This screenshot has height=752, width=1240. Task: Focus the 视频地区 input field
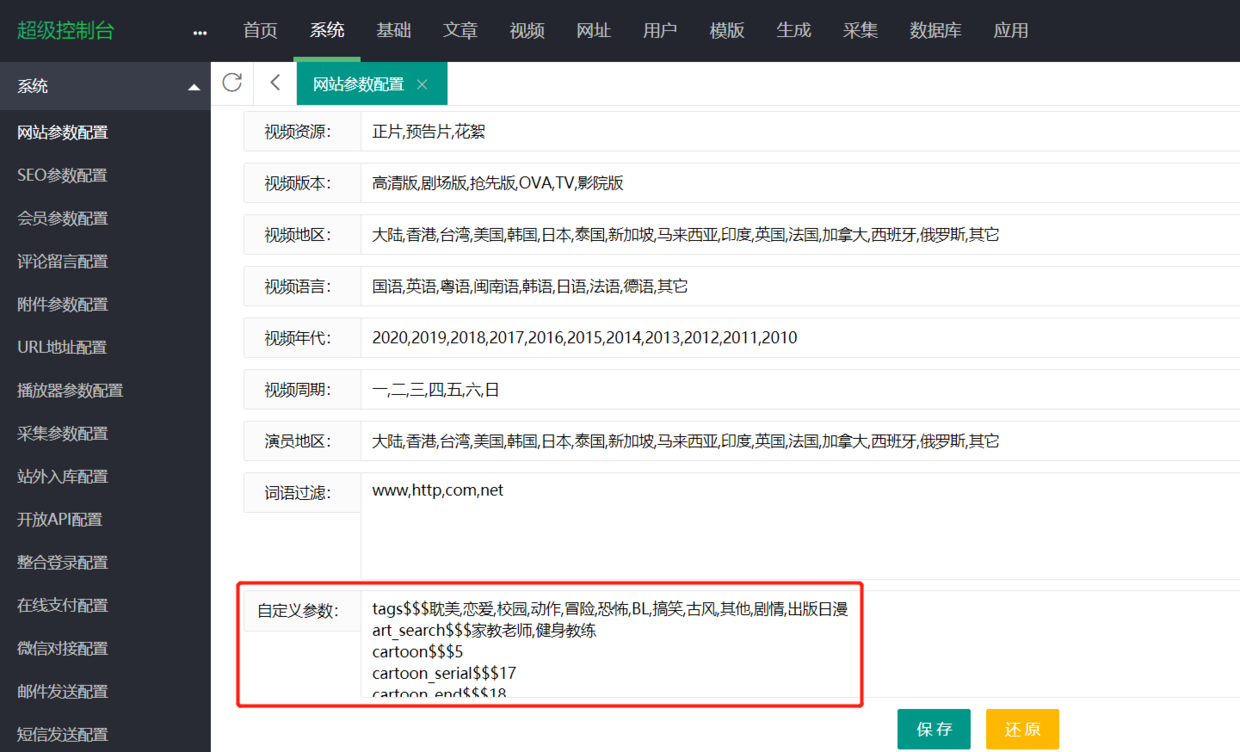pos(800,235)
